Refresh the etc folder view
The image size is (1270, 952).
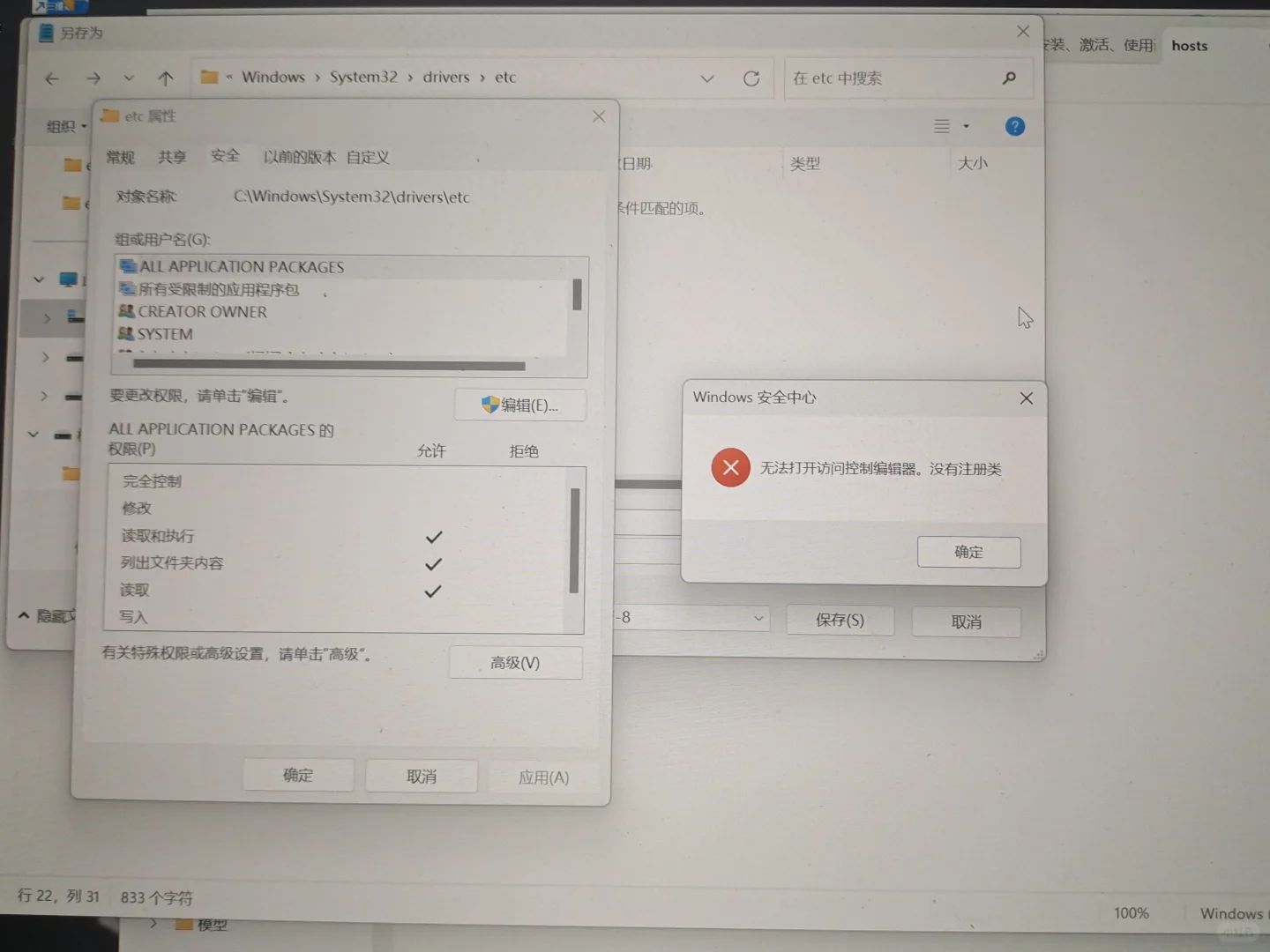click(x=751, y=78)
